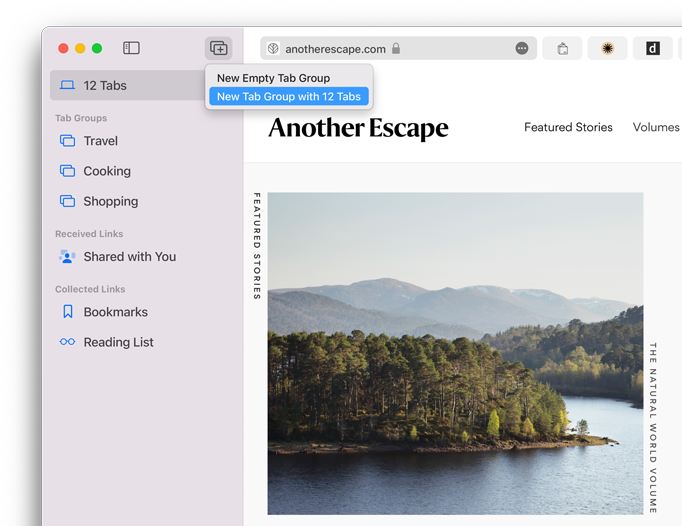Screen dimensions: 682x526
Task: Click the Bookmarks icon in sidebar
Action: click(x=68, y=312)
